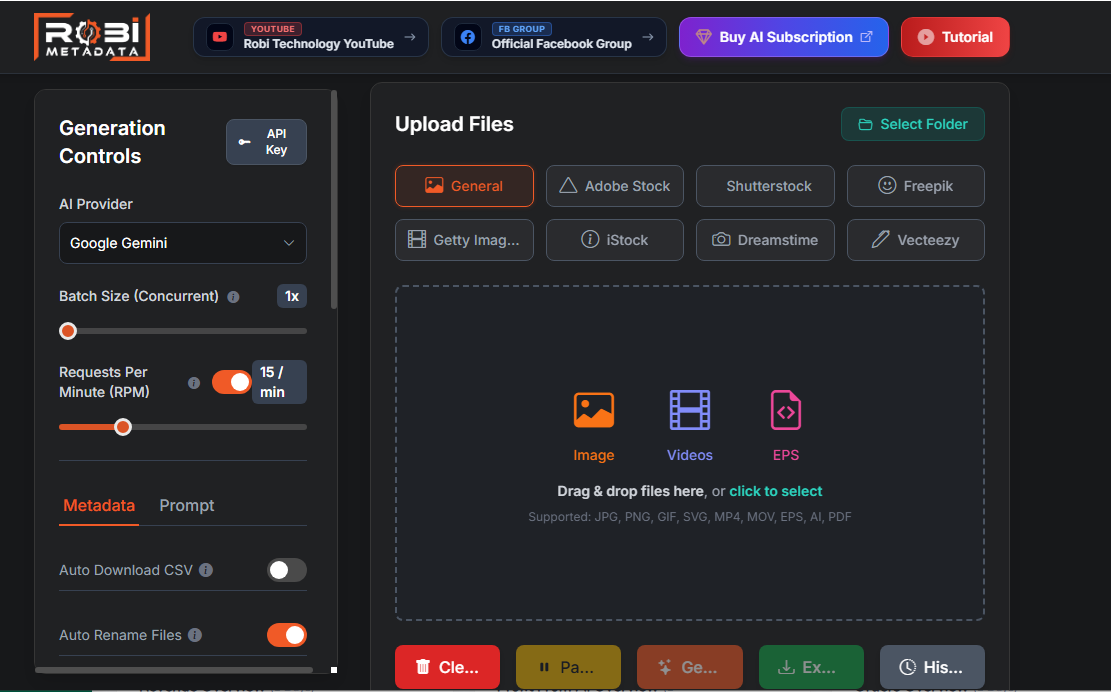
Task: Click the Videos film strip icon
Action: [x=689, y=410]
